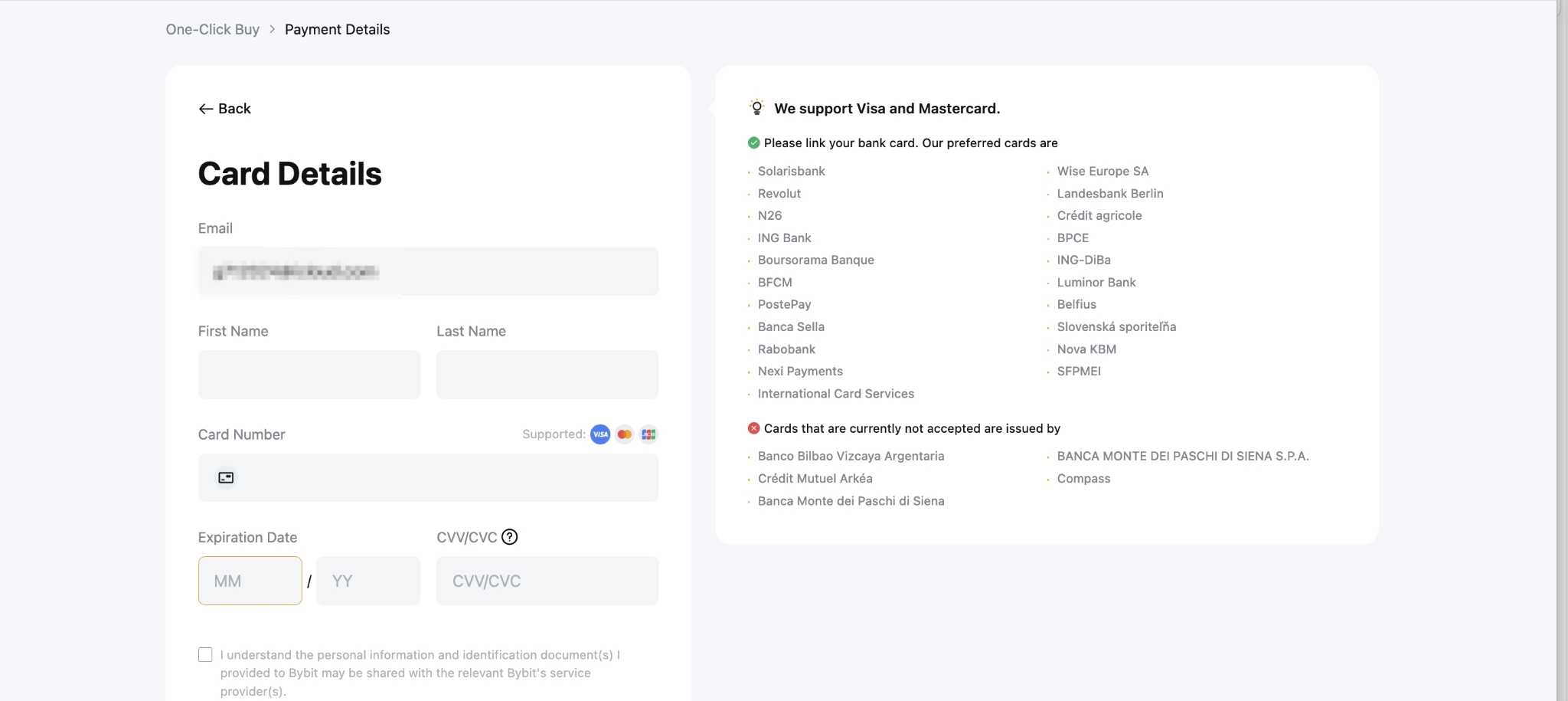The height and width of the screenshot is (701, 1568).
Task: Click the Revolut list entry
Action: [779, 194]
